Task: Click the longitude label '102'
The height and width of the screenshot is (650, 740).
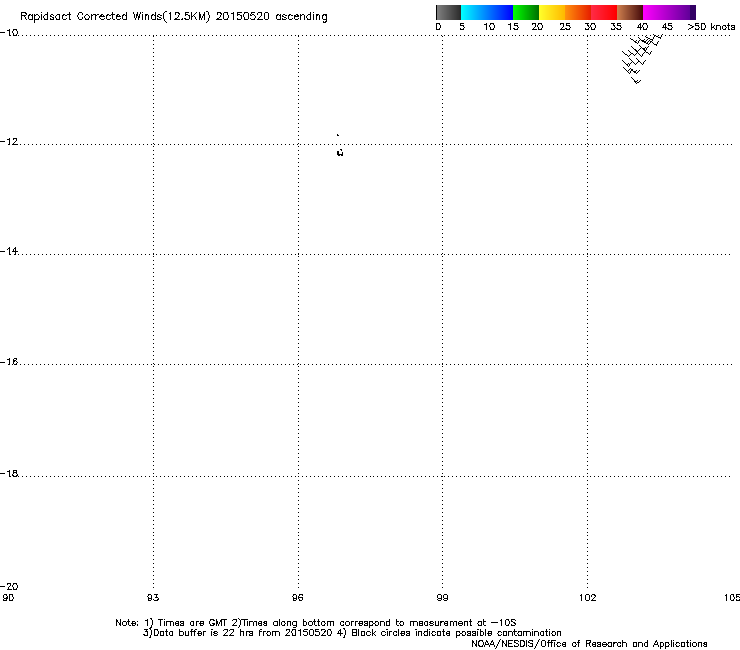Action: (588, 598)
